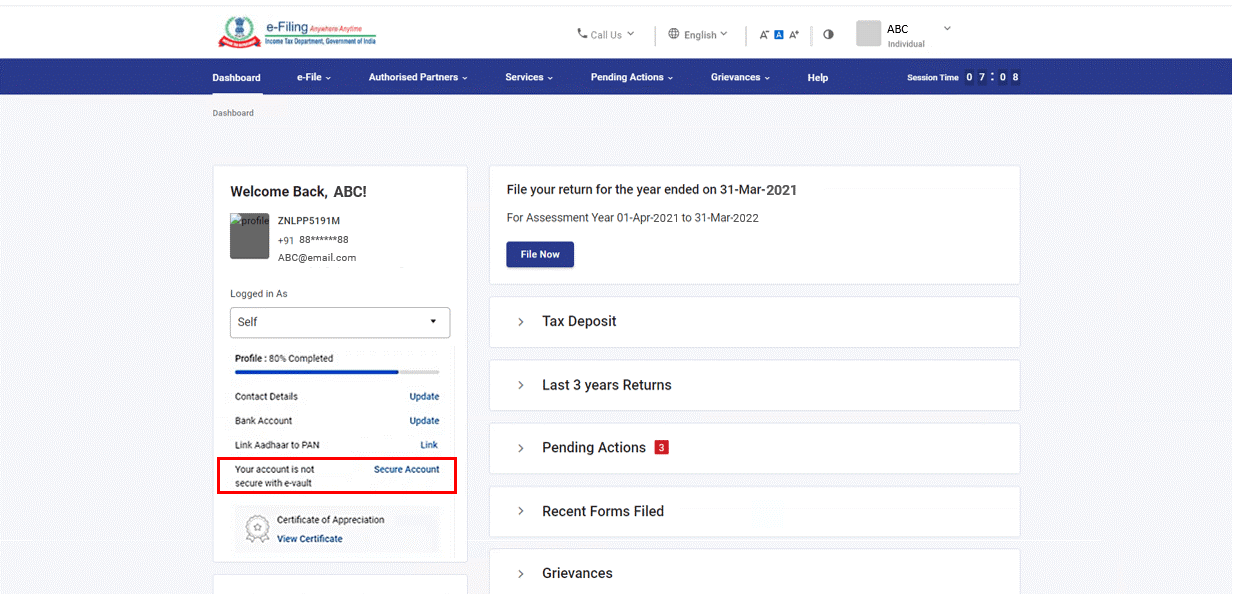
Task: Click the File Now button
Action: pos(539,254)
